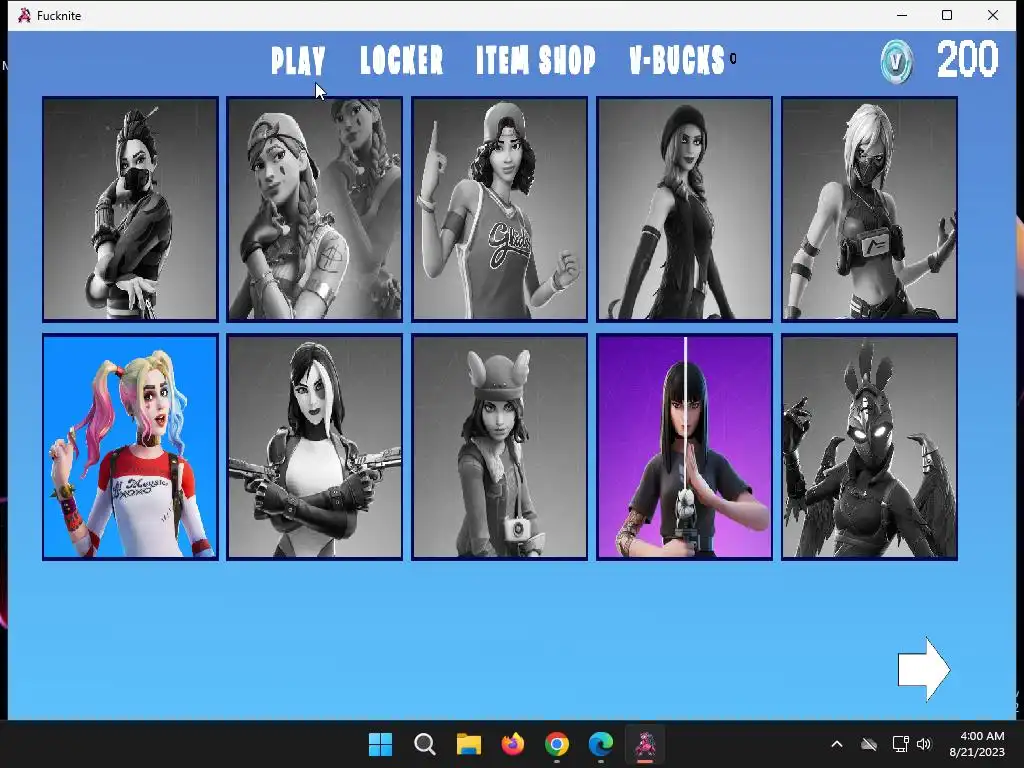Screen dimensions: 1024x768
Task: Close the game window
Action: click(993, 15)
